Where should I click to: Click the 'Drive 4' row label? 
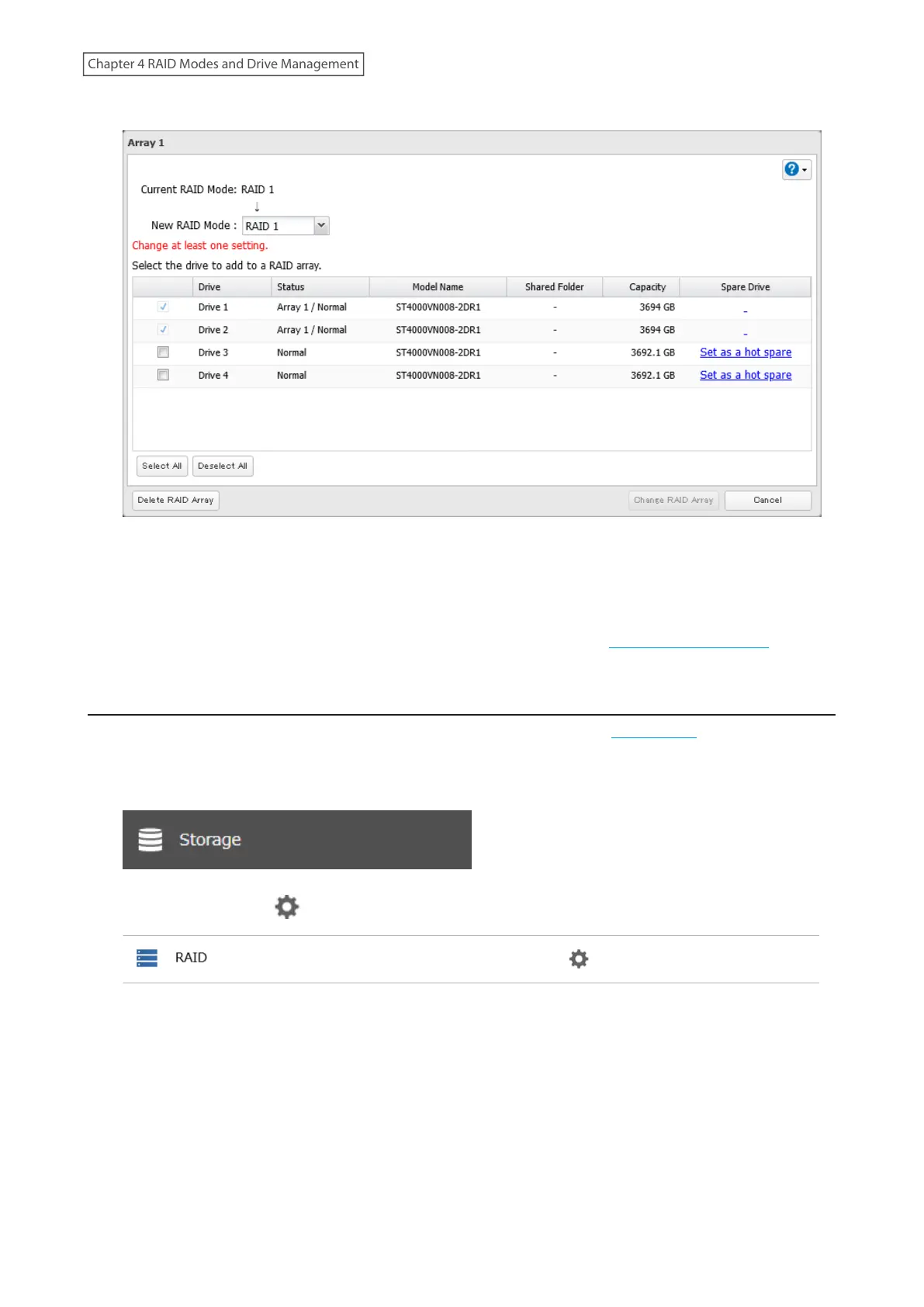click(213, 375)
